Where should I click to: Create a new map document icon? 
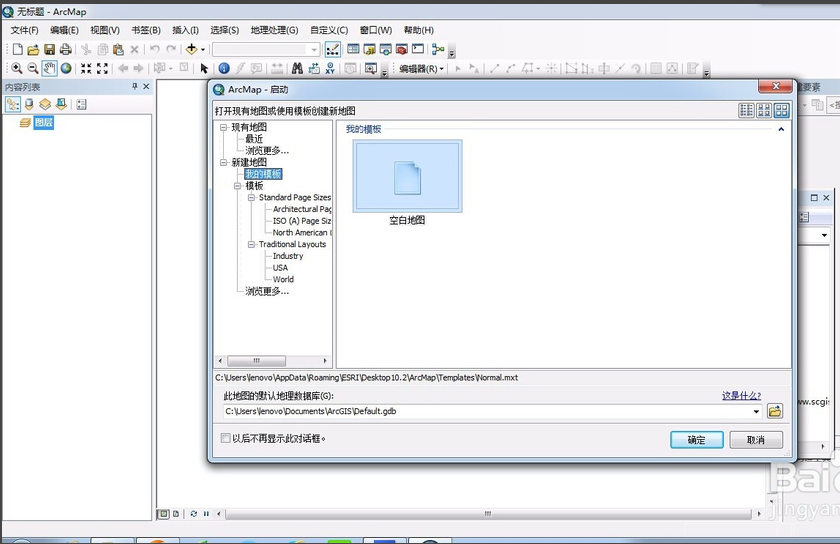click(x=17, y=50)
